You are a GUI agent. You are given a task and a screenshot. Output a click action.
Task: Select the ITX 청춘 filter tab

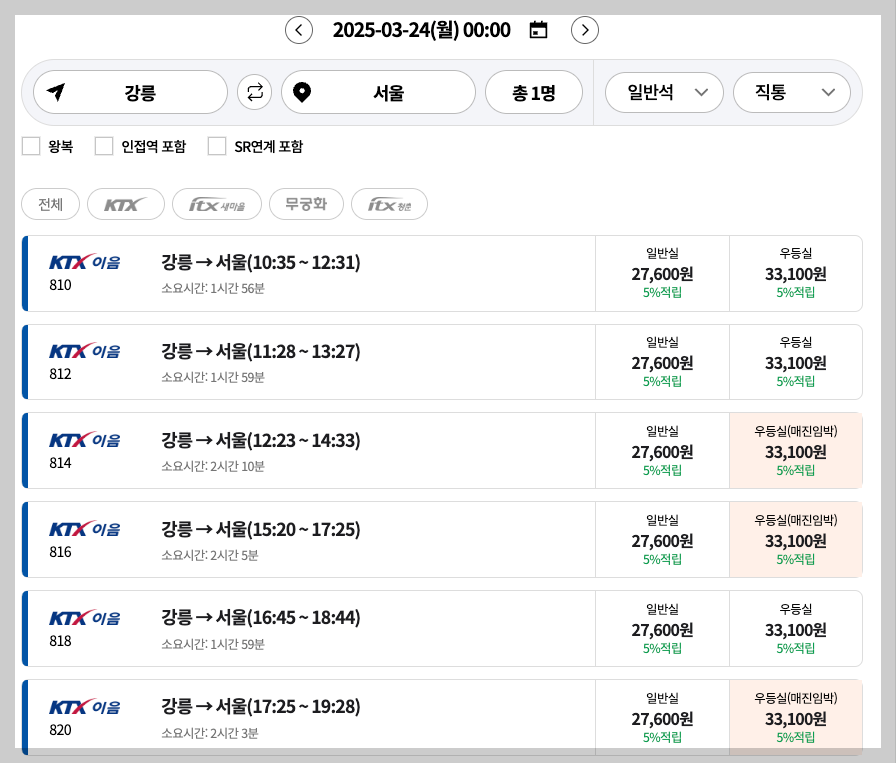point(389,204)
